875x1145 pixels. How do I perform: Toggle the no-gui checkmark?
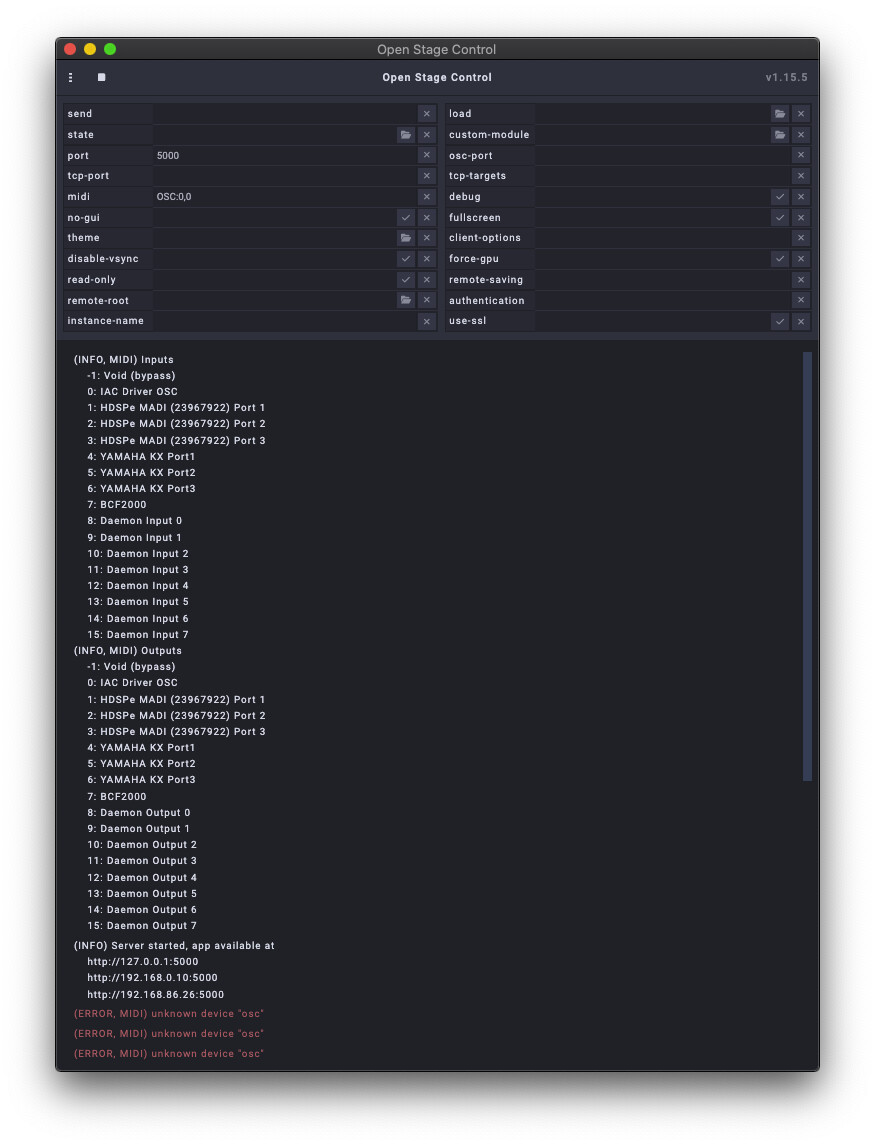point(405,218)
